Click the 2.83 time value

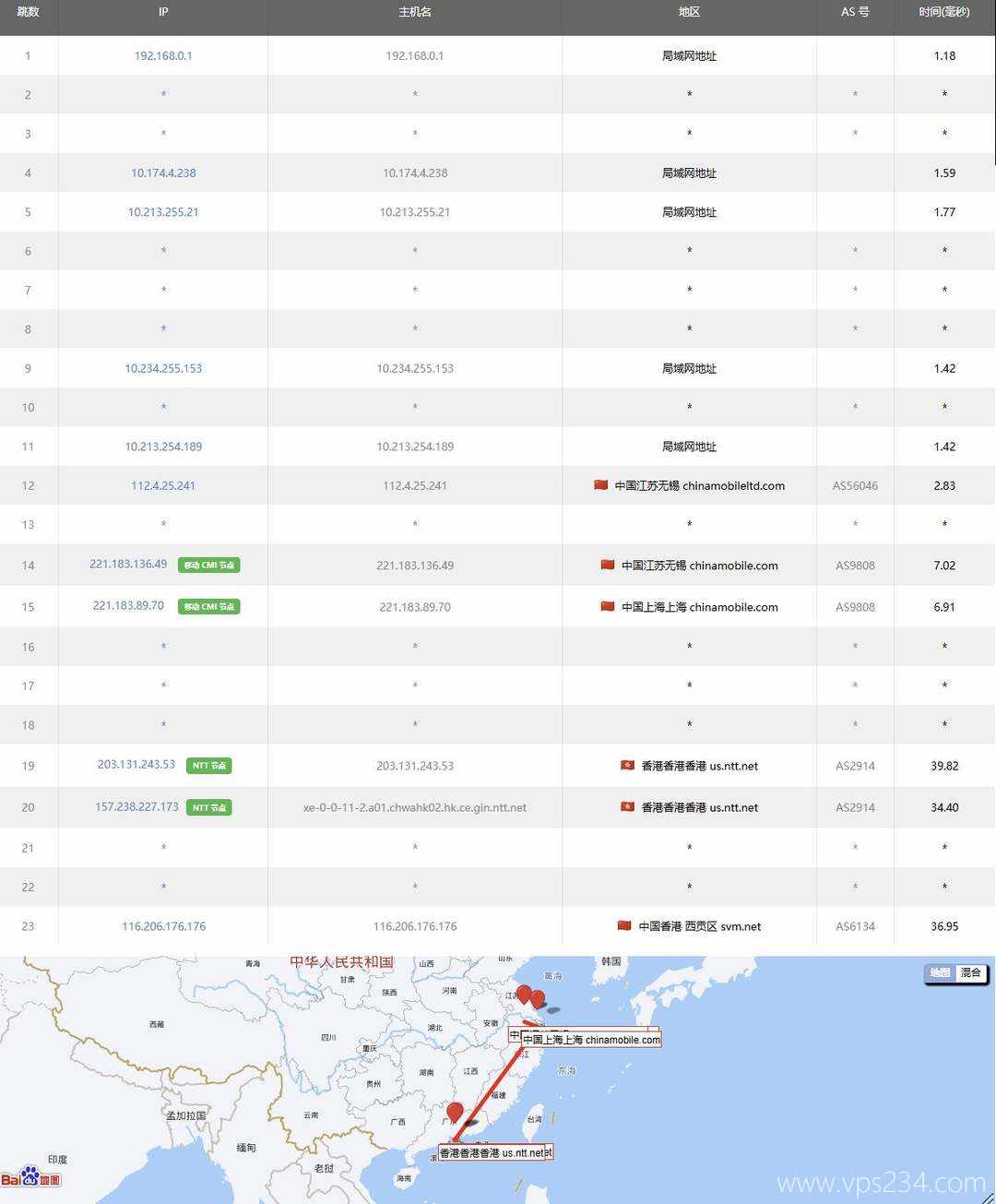(944, 485)
